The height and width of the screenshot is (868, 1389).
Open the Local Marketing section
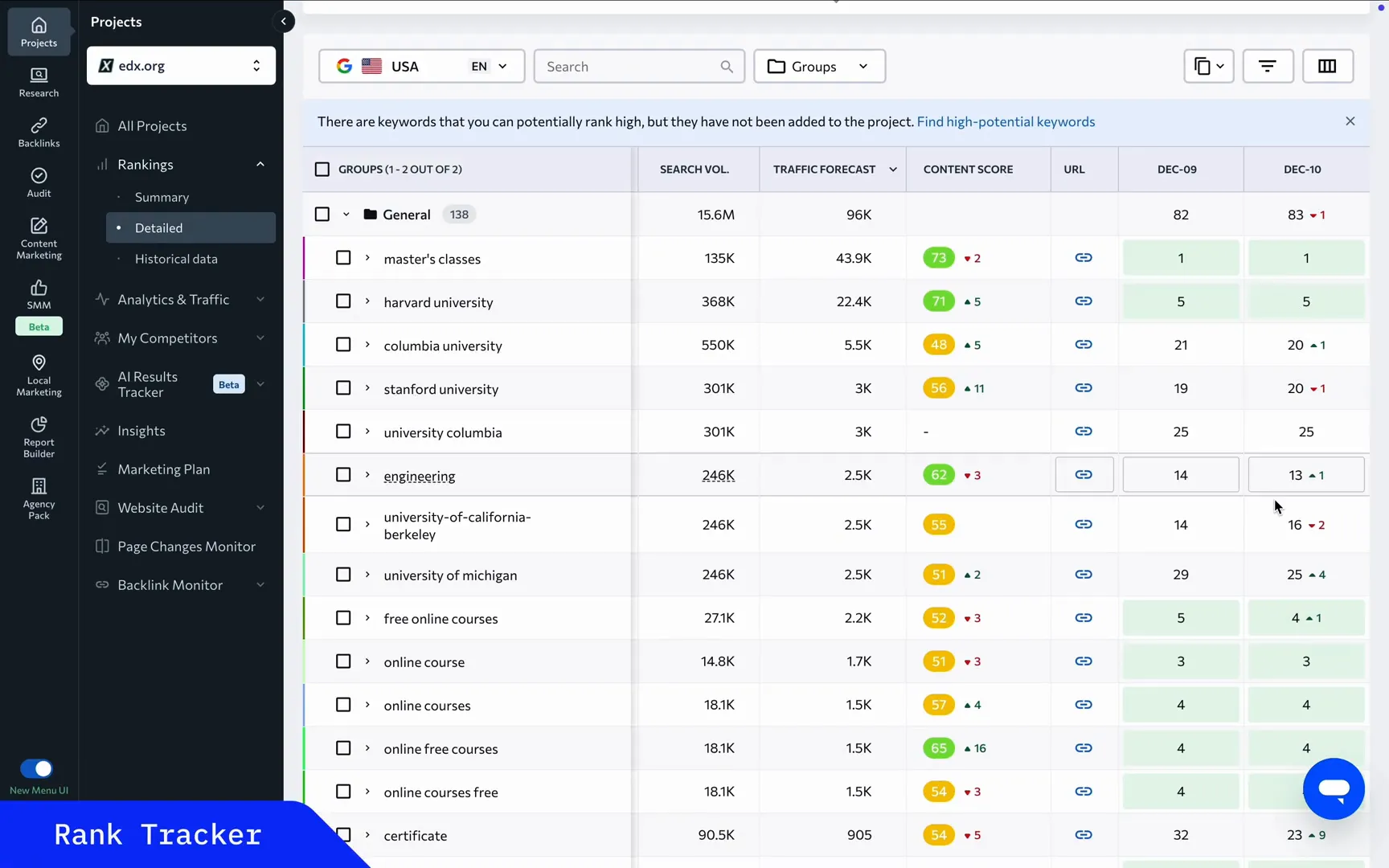[38, 375]
